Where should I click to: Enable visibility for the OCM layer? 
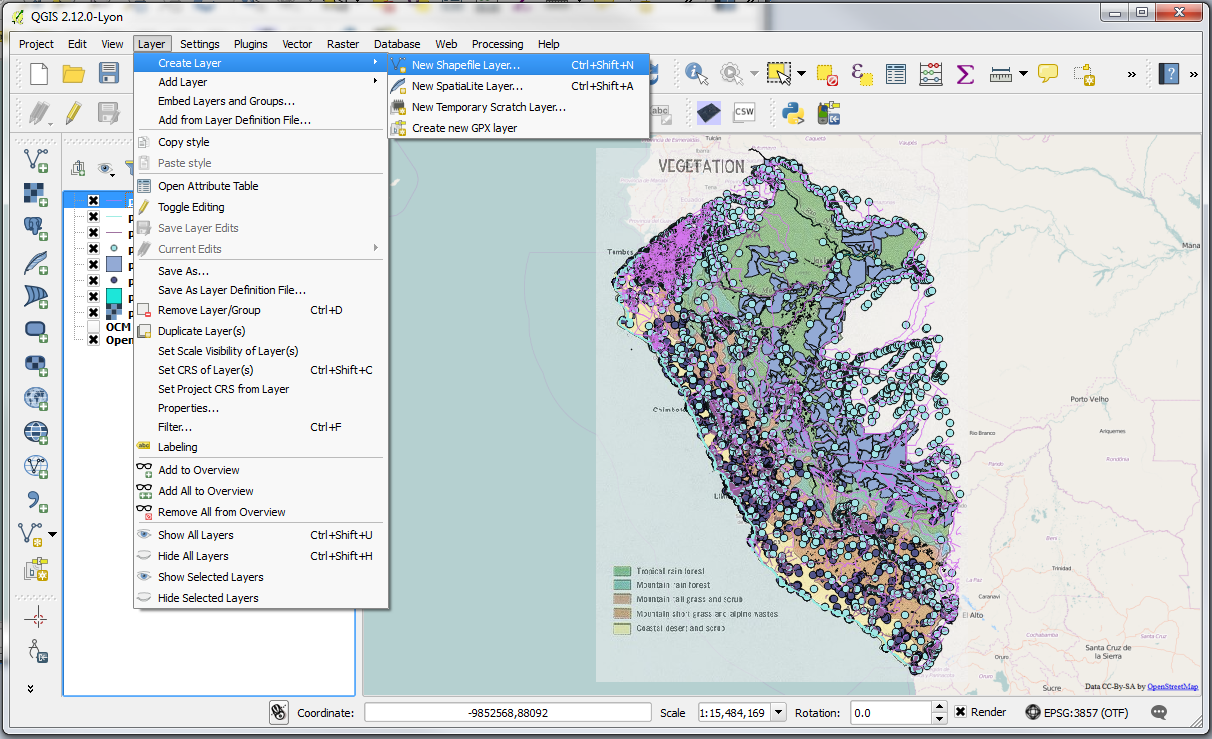[x=92, y=326]
